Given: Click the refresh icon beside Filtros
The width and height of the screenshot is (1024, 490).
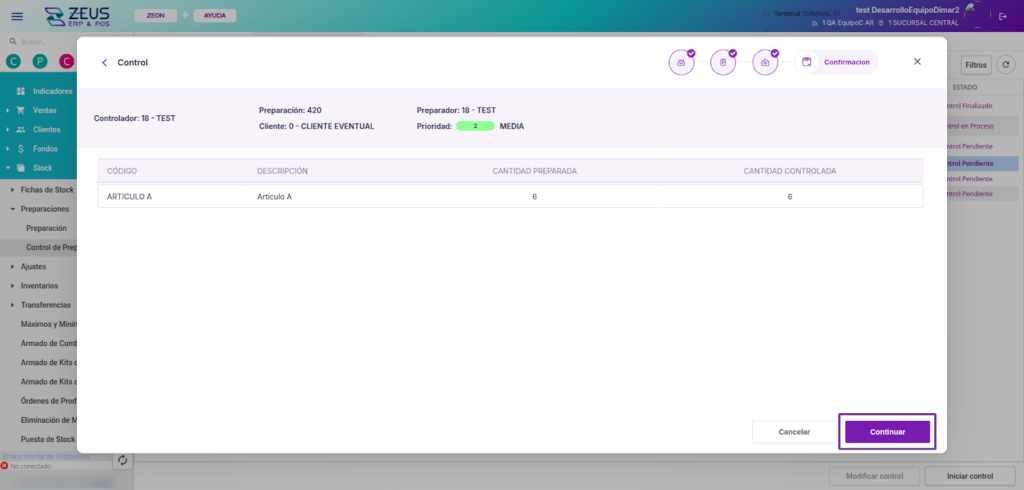Looking at the screenshot, I should (1006, 65).
